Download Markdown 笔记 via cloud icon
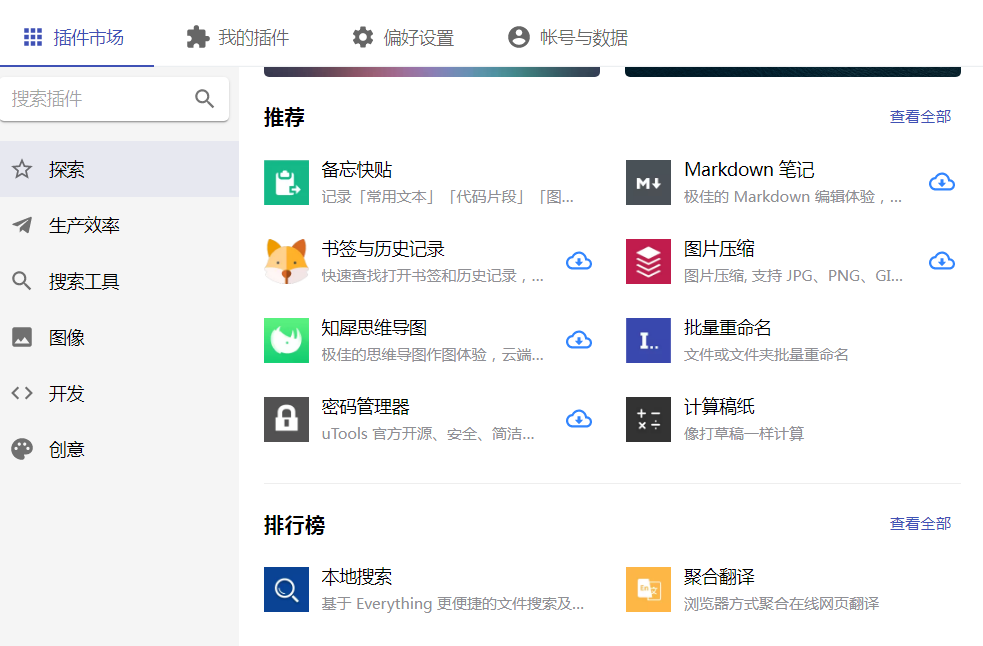 [x=942, y=183]
